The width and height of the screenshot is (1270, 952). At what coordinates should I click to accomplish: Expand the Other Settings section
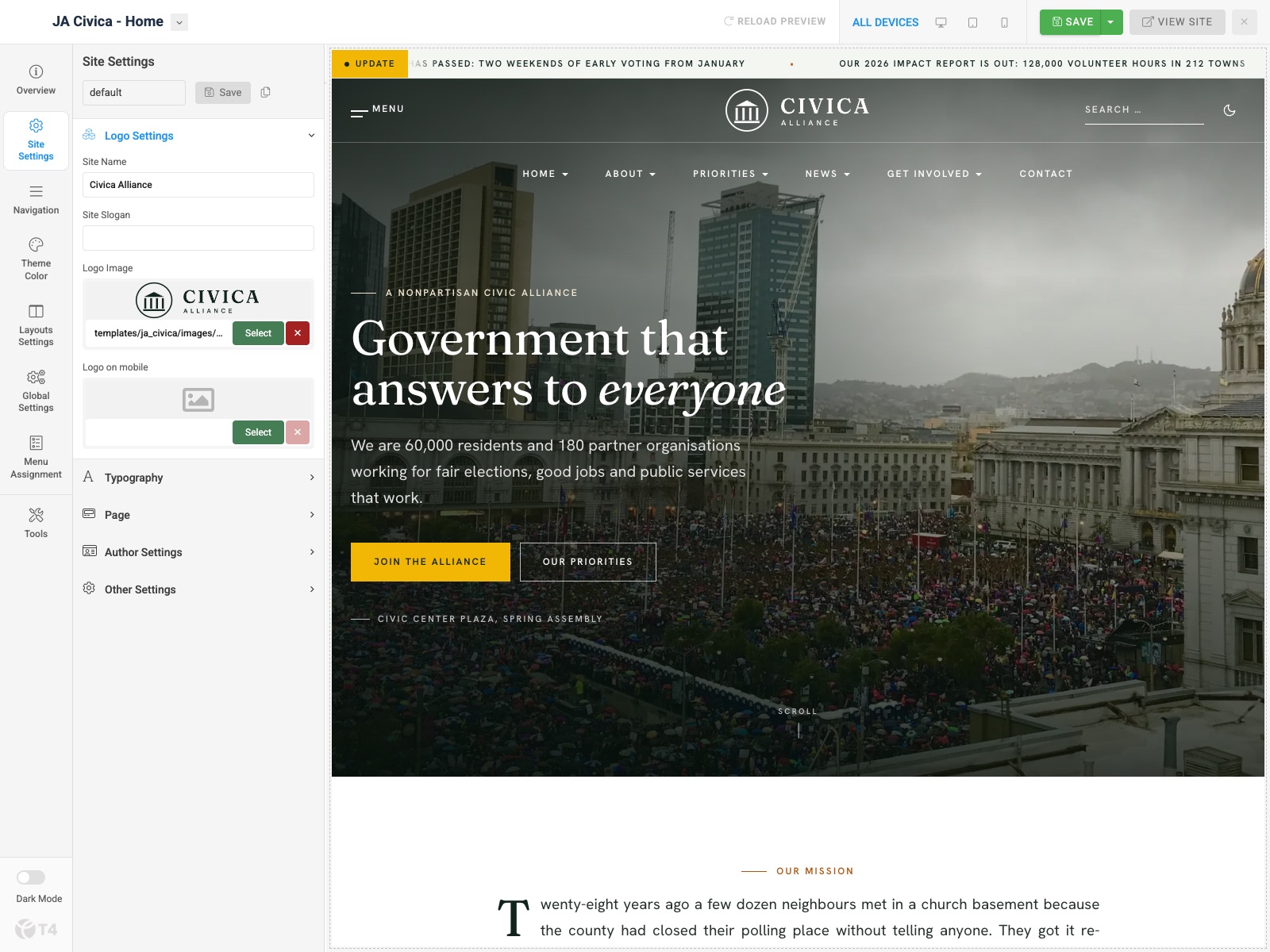(198, 589)
